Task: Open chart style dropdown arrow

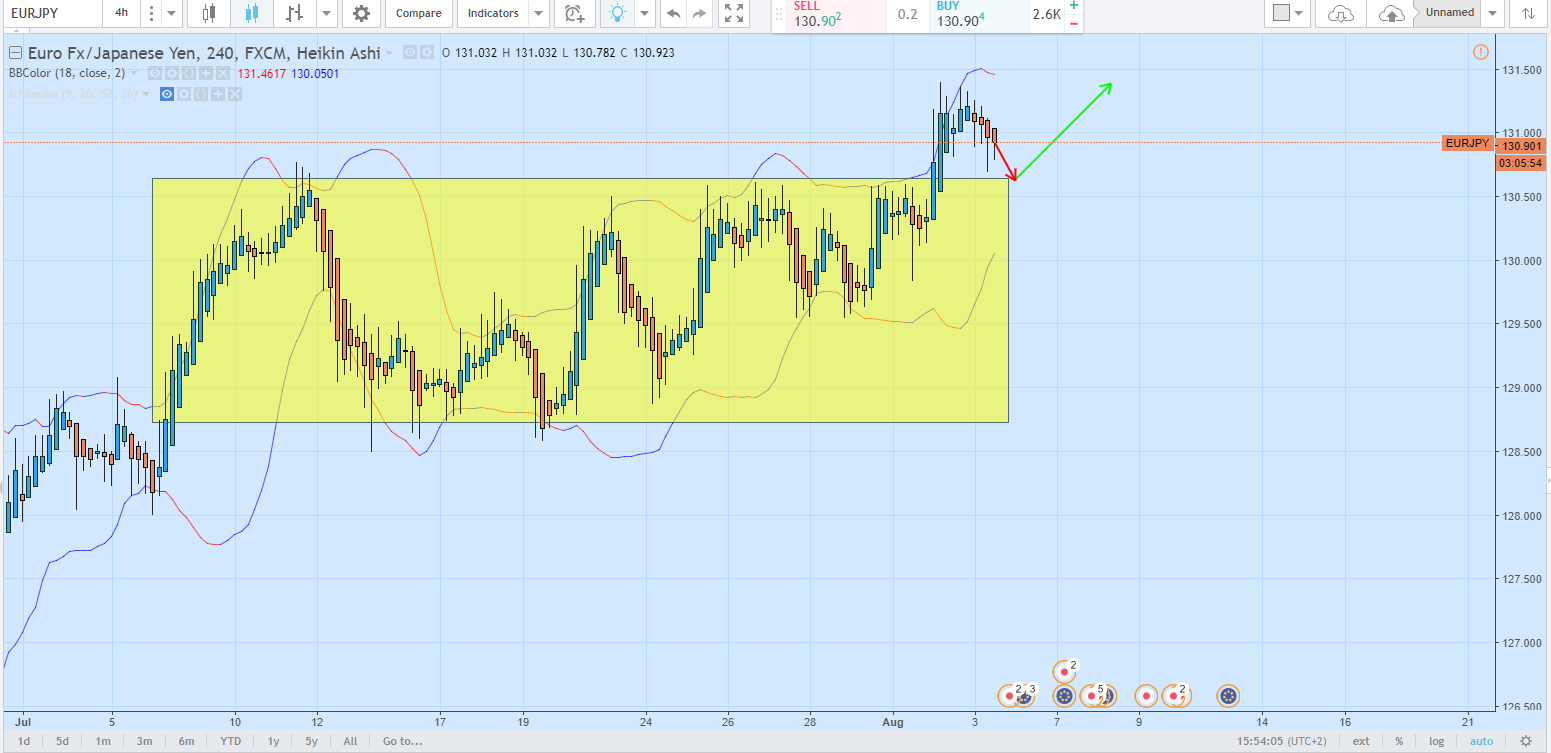Action: coord(327,13)
